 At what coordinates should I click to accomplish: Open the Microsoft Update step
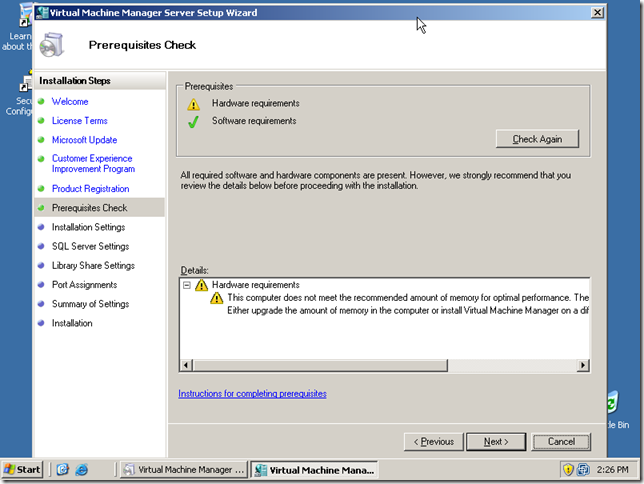tap(84, 140)
